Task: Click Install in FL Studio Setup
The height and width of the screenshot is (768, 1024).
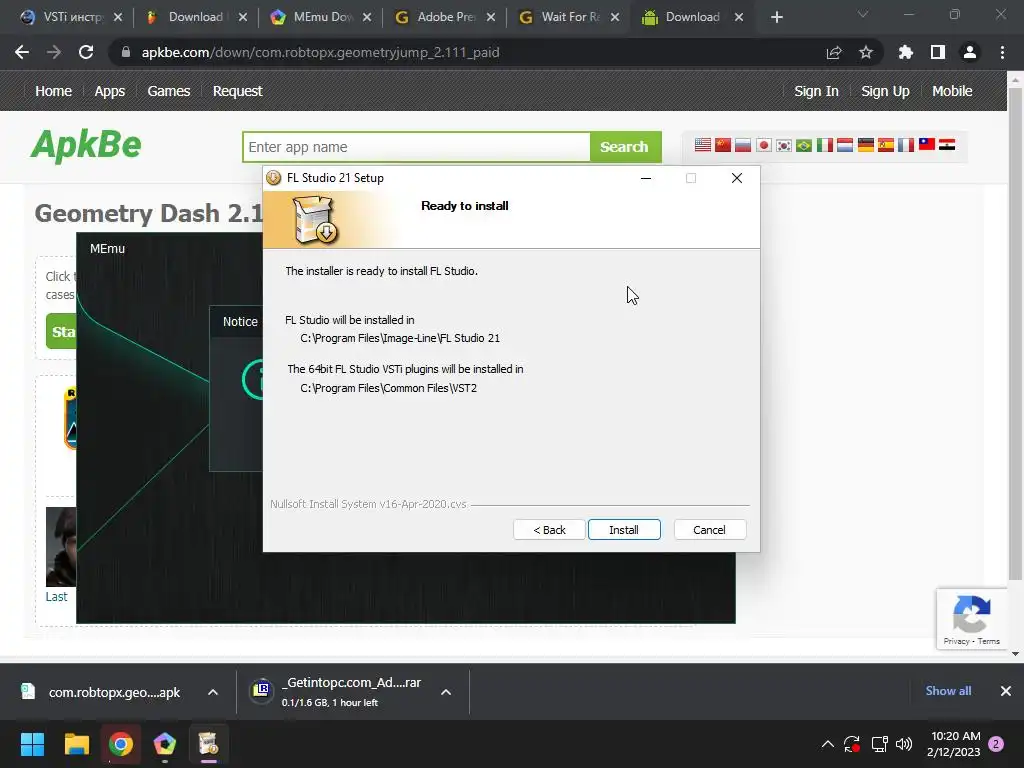Action: [624, 530]
